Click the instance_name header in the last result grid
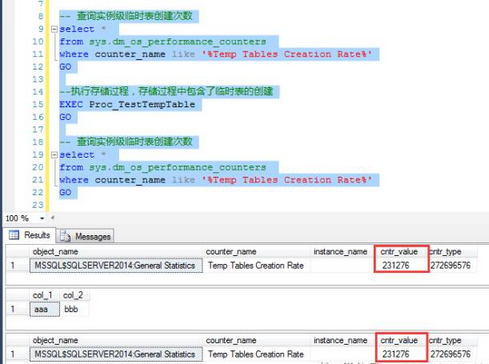This screenshot has width=489, height=364. pyautogui.click(x=342, y=340)
